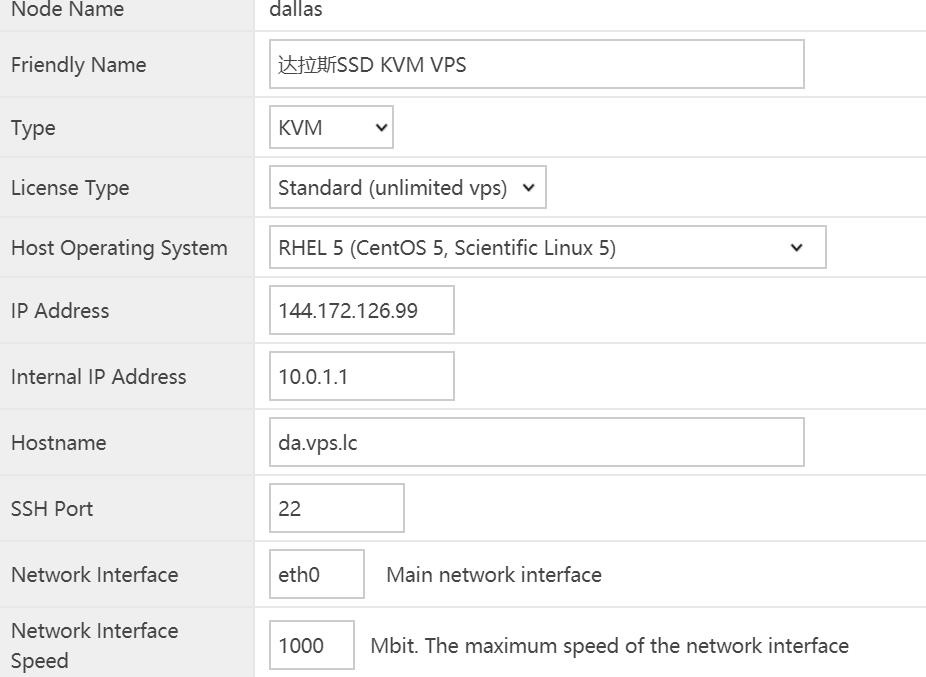Screen dimensions: 926x677
Task: Click the Friendly Name text field
Action: [x=536, y=65]
